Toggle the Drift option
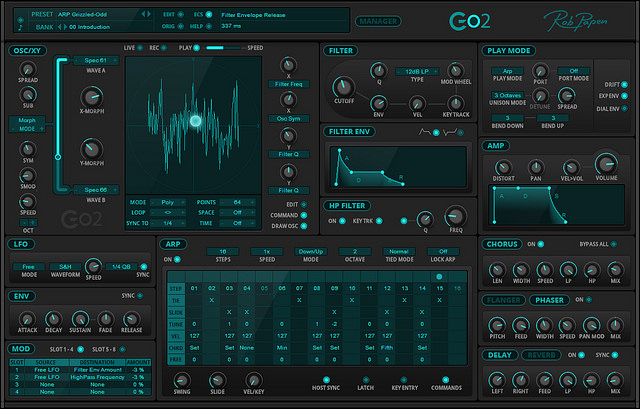The height and width of the screenshot is (409, 640). click(624, 84)
